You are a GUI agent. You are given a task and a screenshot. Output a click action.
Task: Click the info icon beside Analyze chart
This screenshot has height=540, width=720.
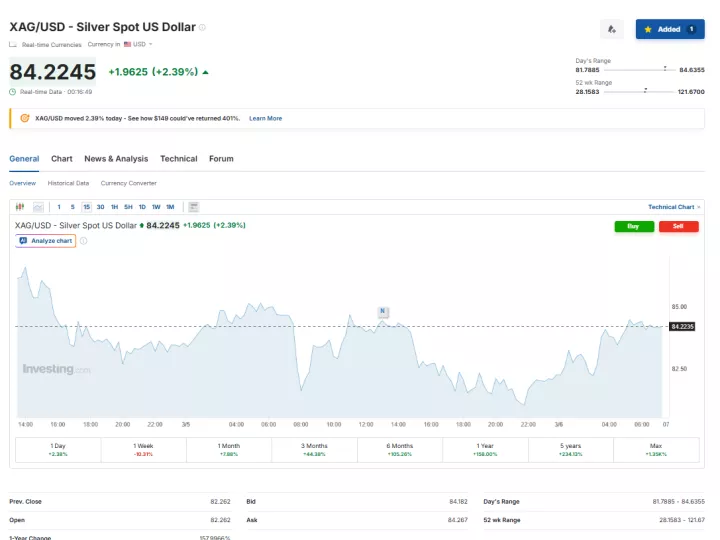click(83, 241)
